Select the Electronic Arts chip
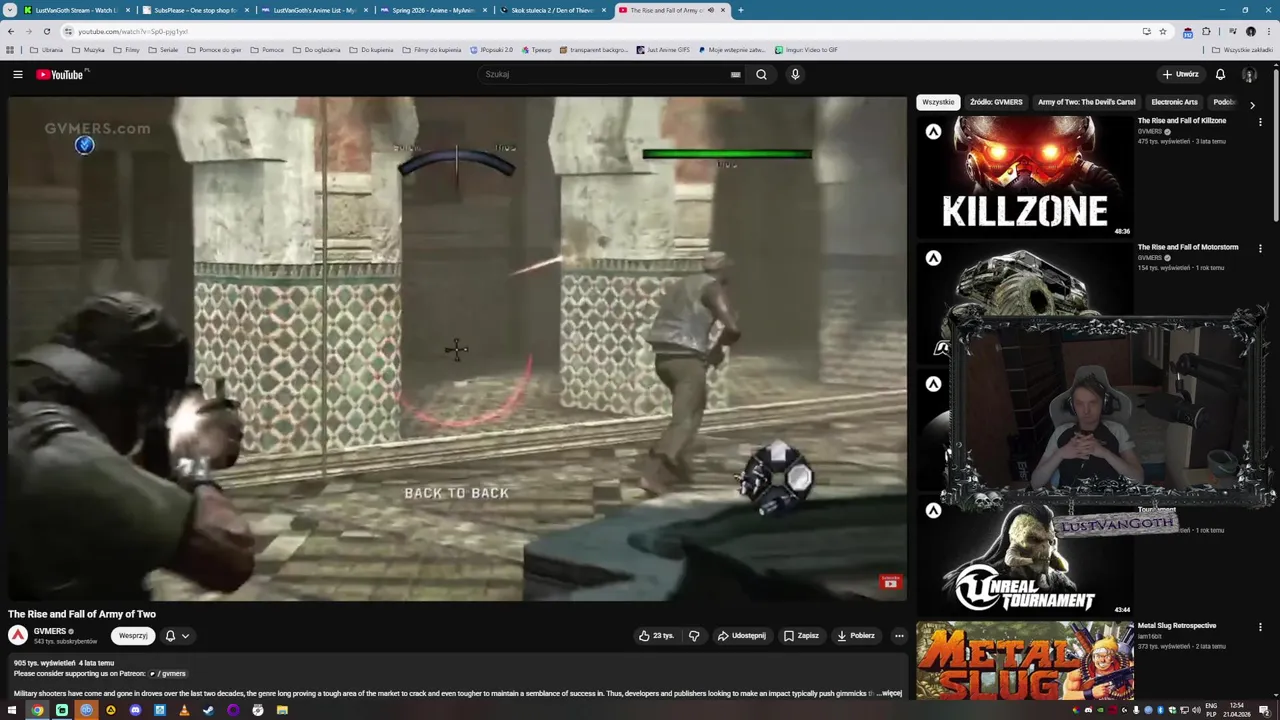The image size is (1280, 720). (1174, 102)
